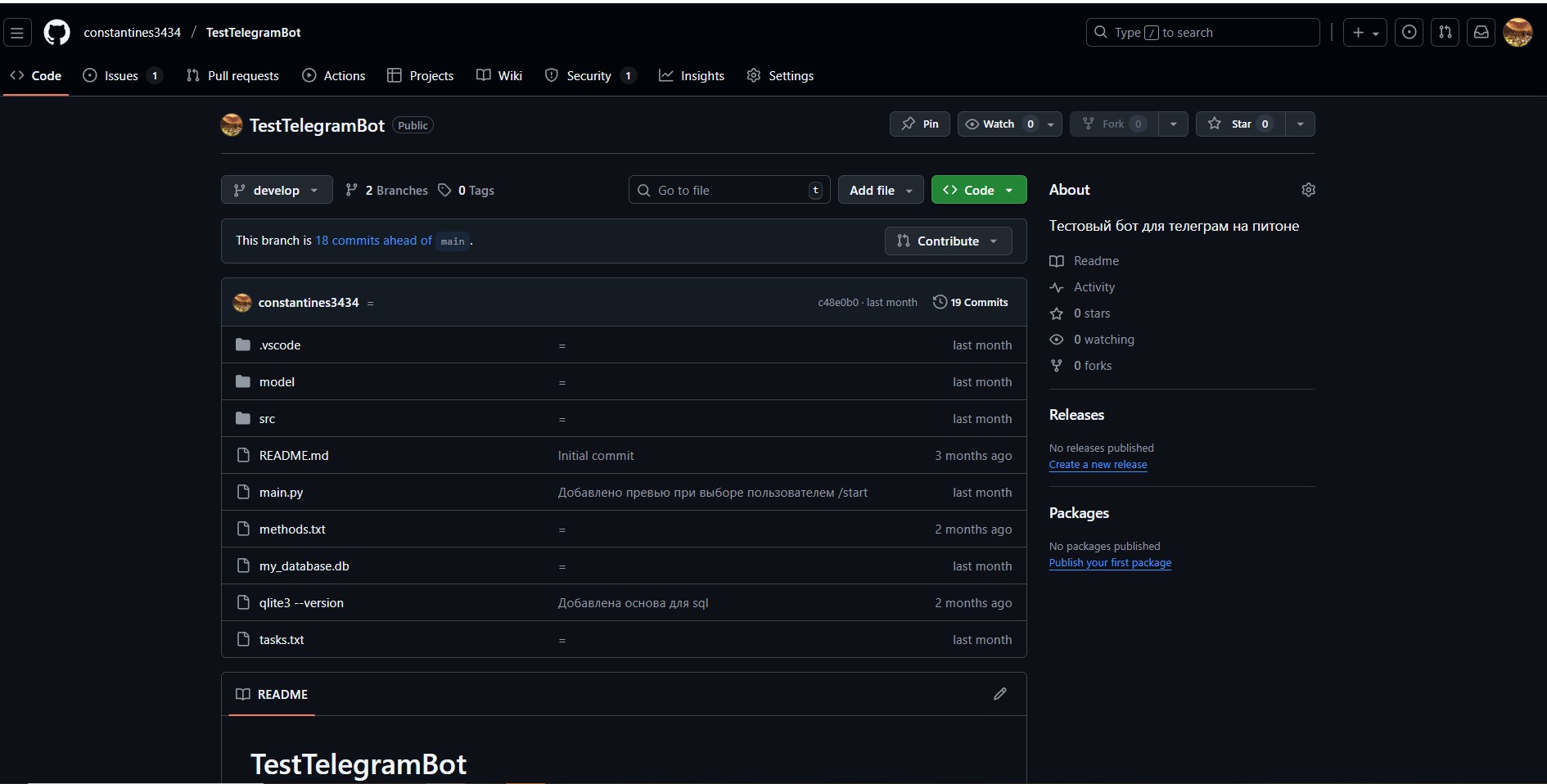The image size is (1547, 784).
Task: Click the main.py file icon
Action: tap(243, 492)
